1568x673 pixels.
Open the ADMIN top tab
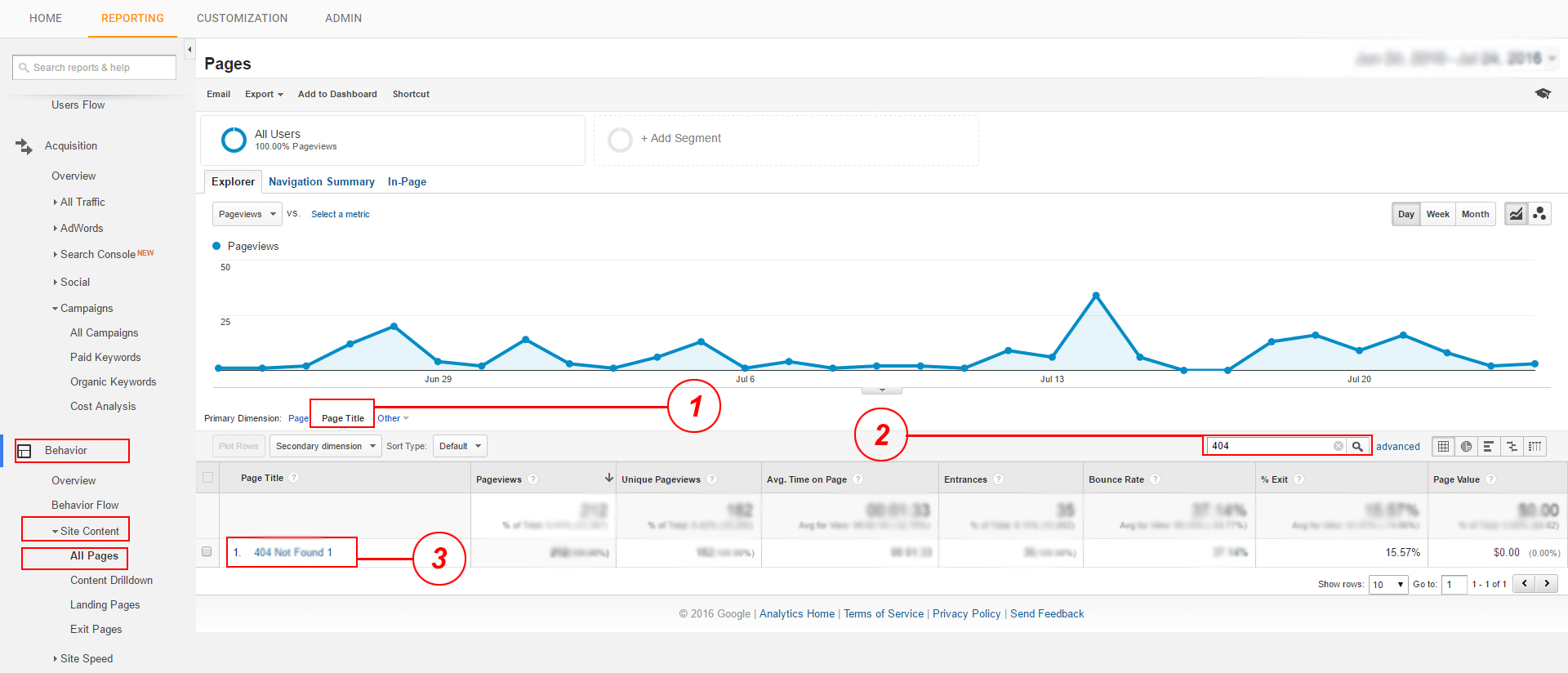344,18
